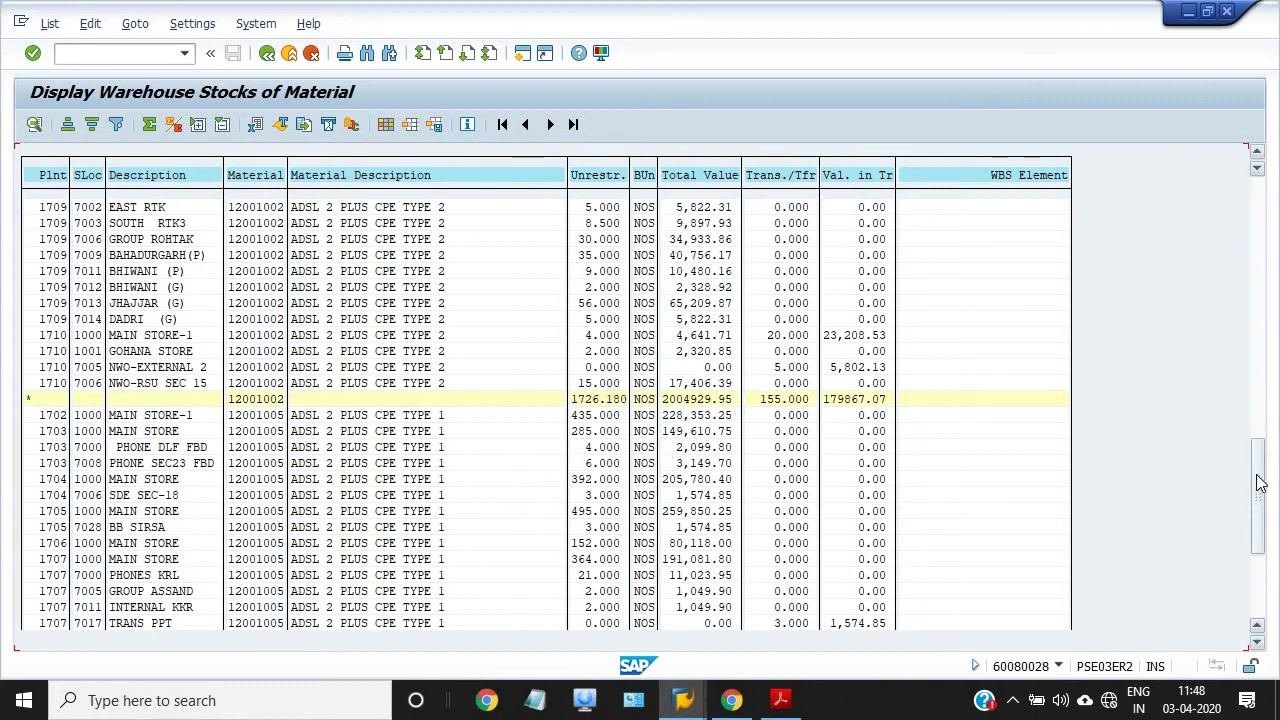Click inside the transaction command field
Screen dimensions: 1280x720
(x=116, y=53)
